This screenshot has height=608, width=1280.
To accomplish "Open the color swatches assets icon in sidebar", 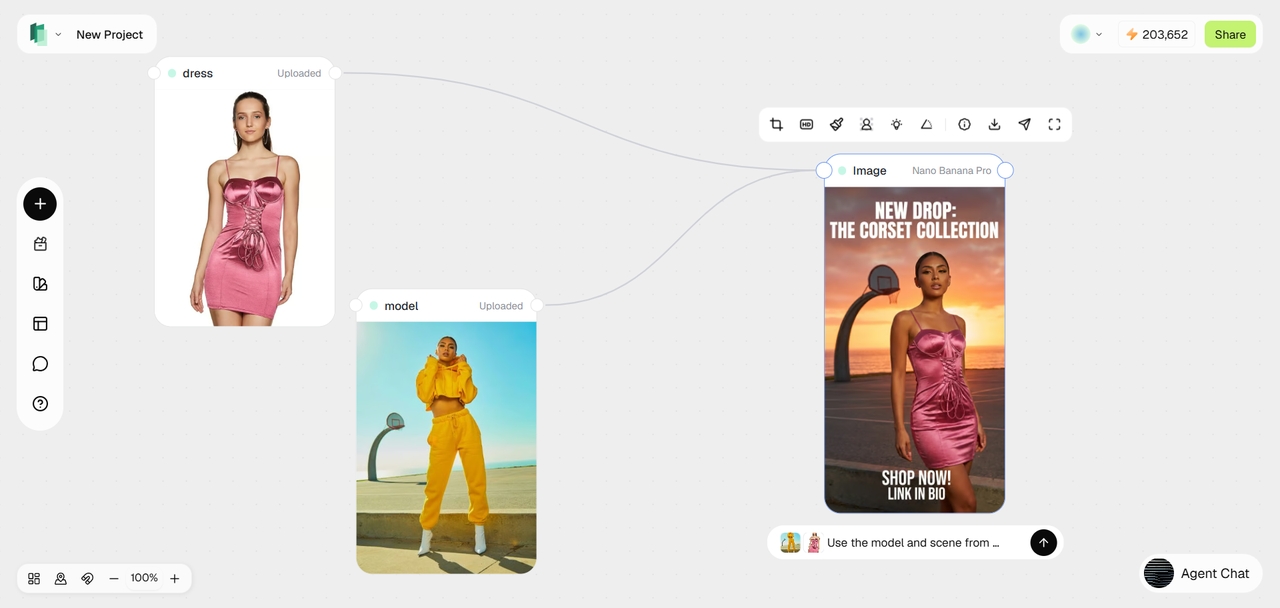I will coord(40,284).
